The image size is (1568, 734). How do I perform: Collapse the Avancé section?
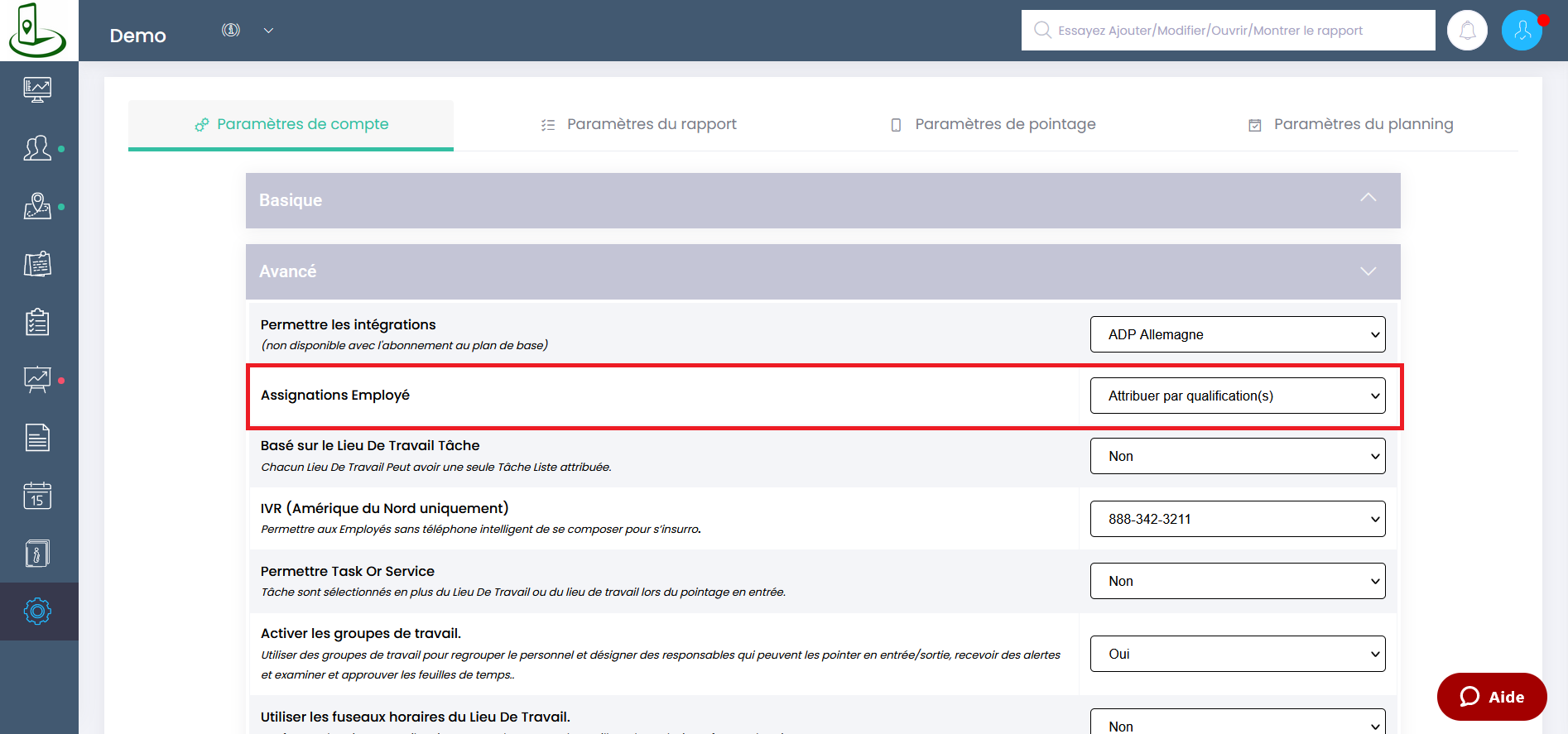tap(822, 271)
